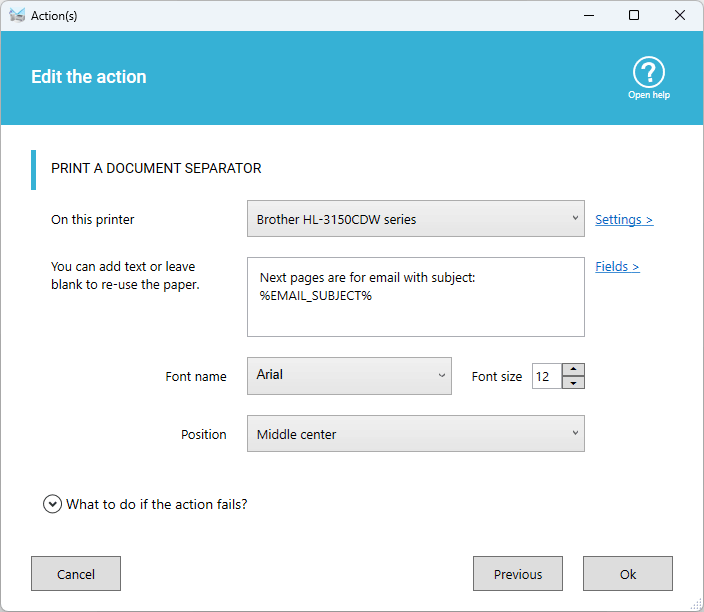The width and height of the screenshot is (704, 612).
Task: Open the Font name dropdown showing Arial
Action: click(x=349, y=376)
